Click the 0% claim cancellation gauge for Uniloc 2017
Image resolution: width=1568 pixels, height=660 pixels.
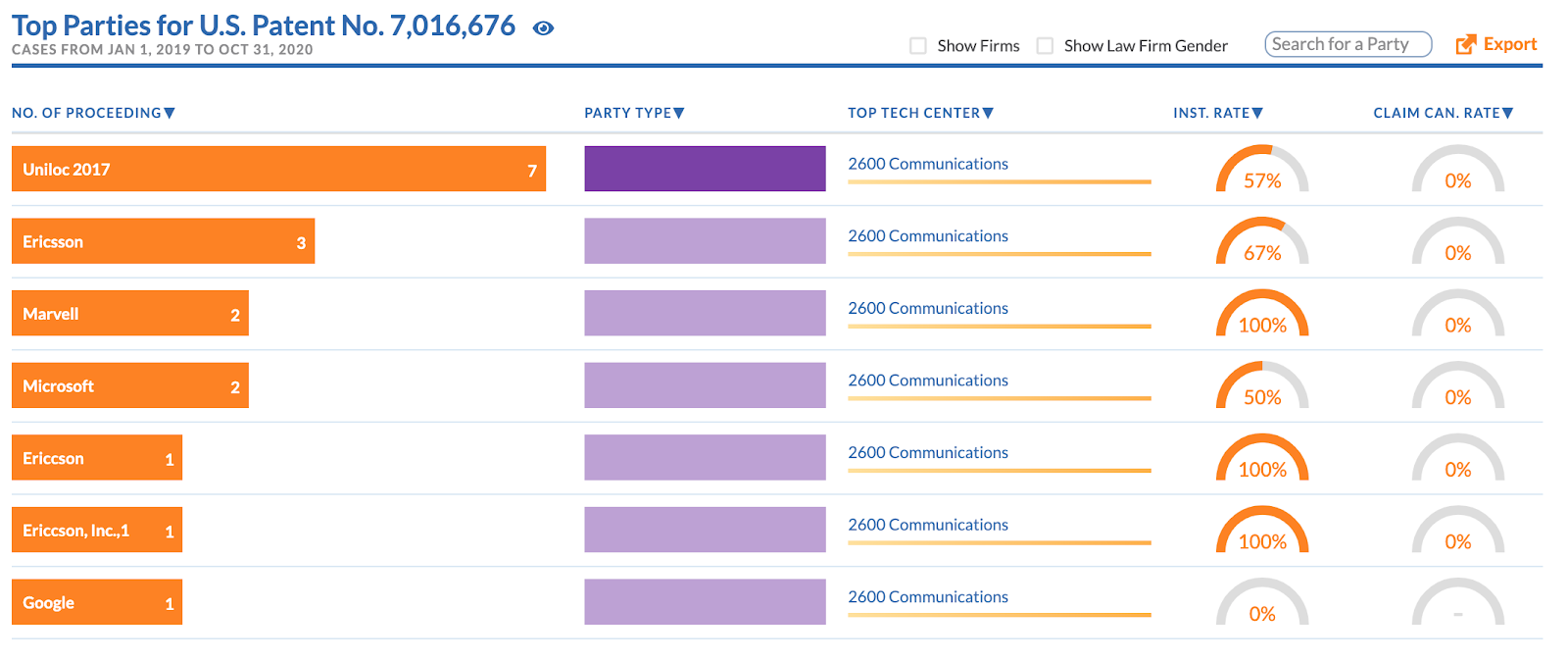pyautogui.click(x=1457, y=170)
